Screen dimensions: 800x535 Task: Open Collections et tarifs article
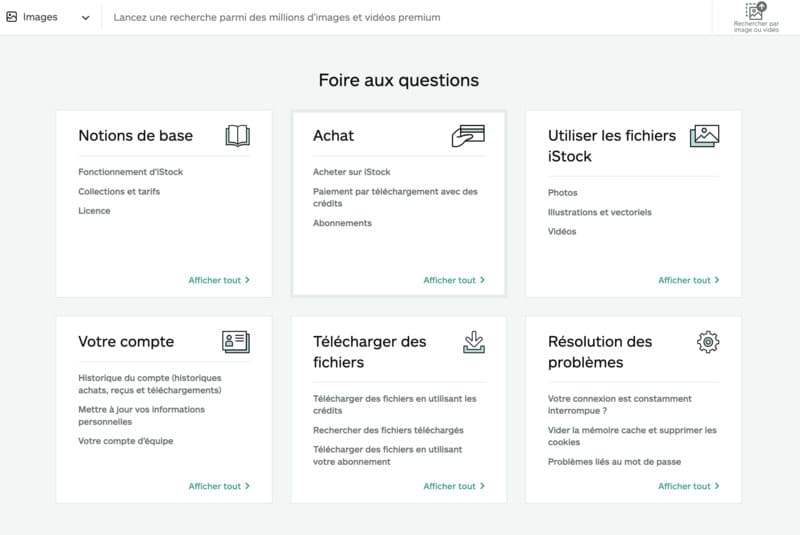pos(119,191)
